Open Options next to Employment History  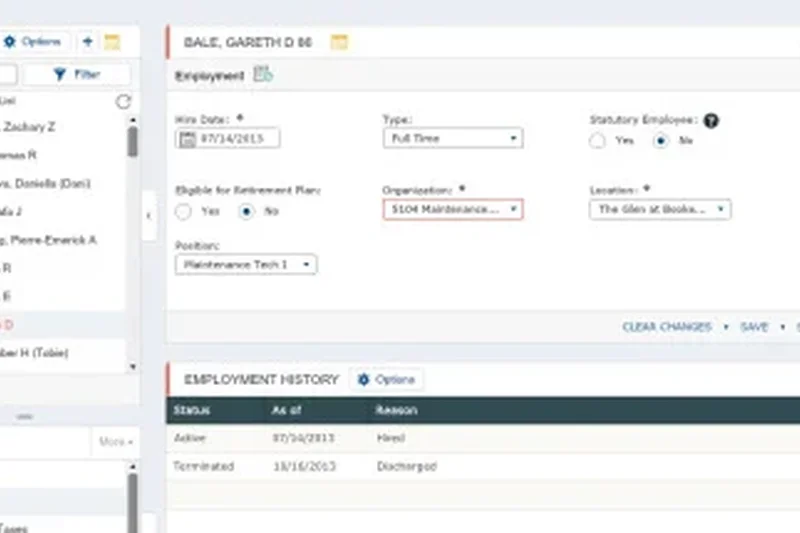(x=386, y=380)
